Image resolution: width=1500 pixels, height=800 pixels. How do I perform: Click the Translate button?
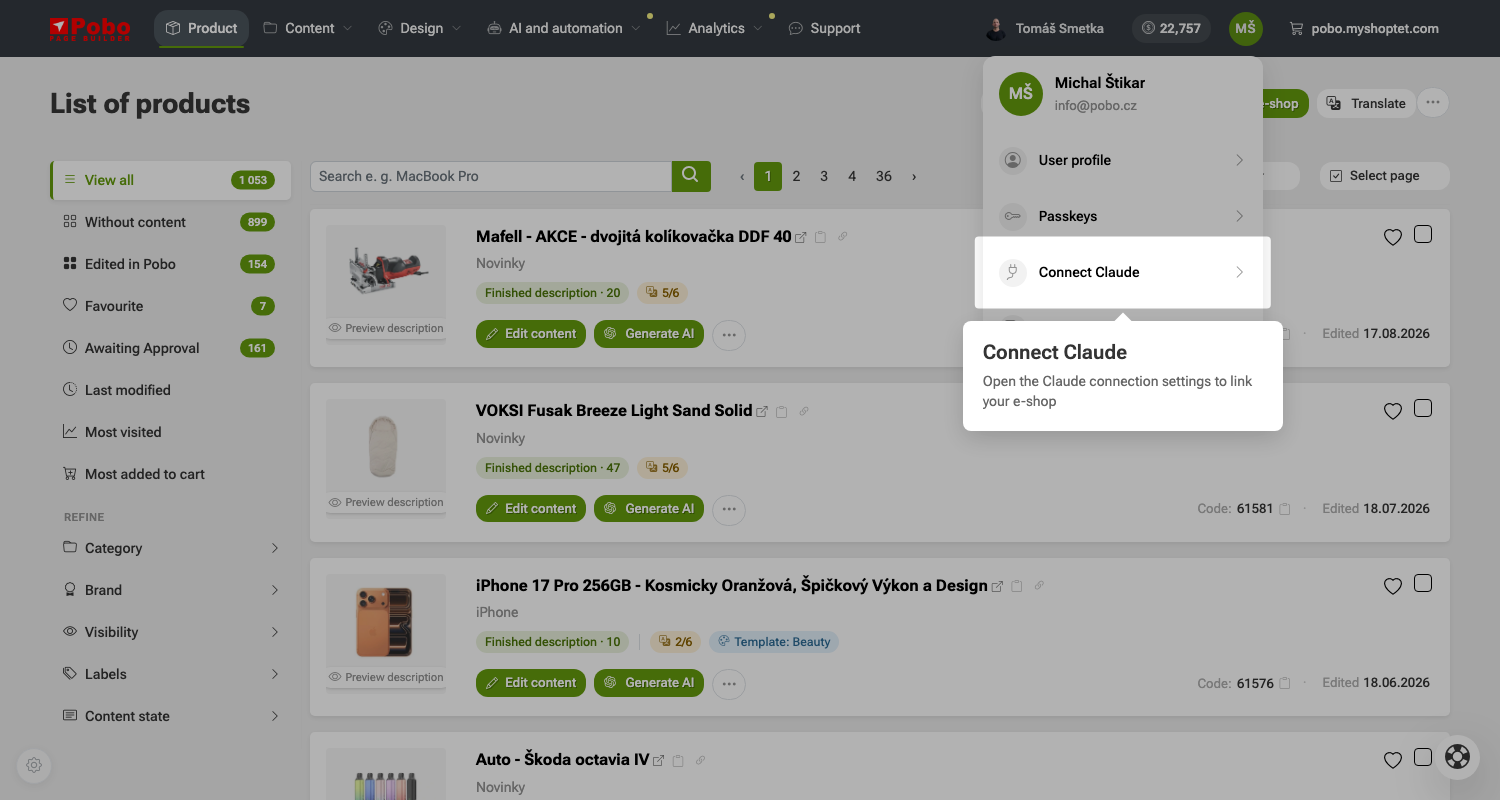[x=1366, y=103]
